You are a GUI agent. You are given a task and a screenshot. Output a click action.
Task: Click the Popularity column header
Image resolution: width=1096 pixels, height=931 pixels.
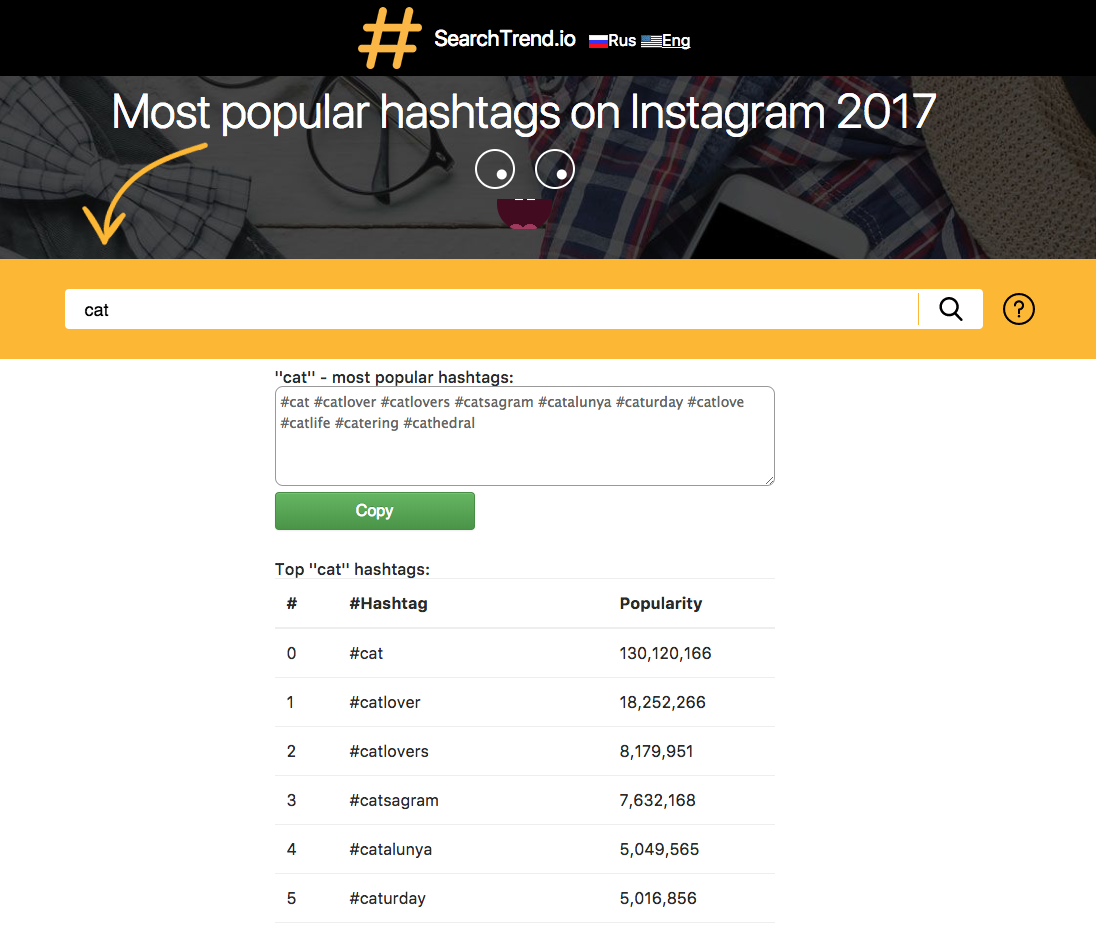point(660,603)
